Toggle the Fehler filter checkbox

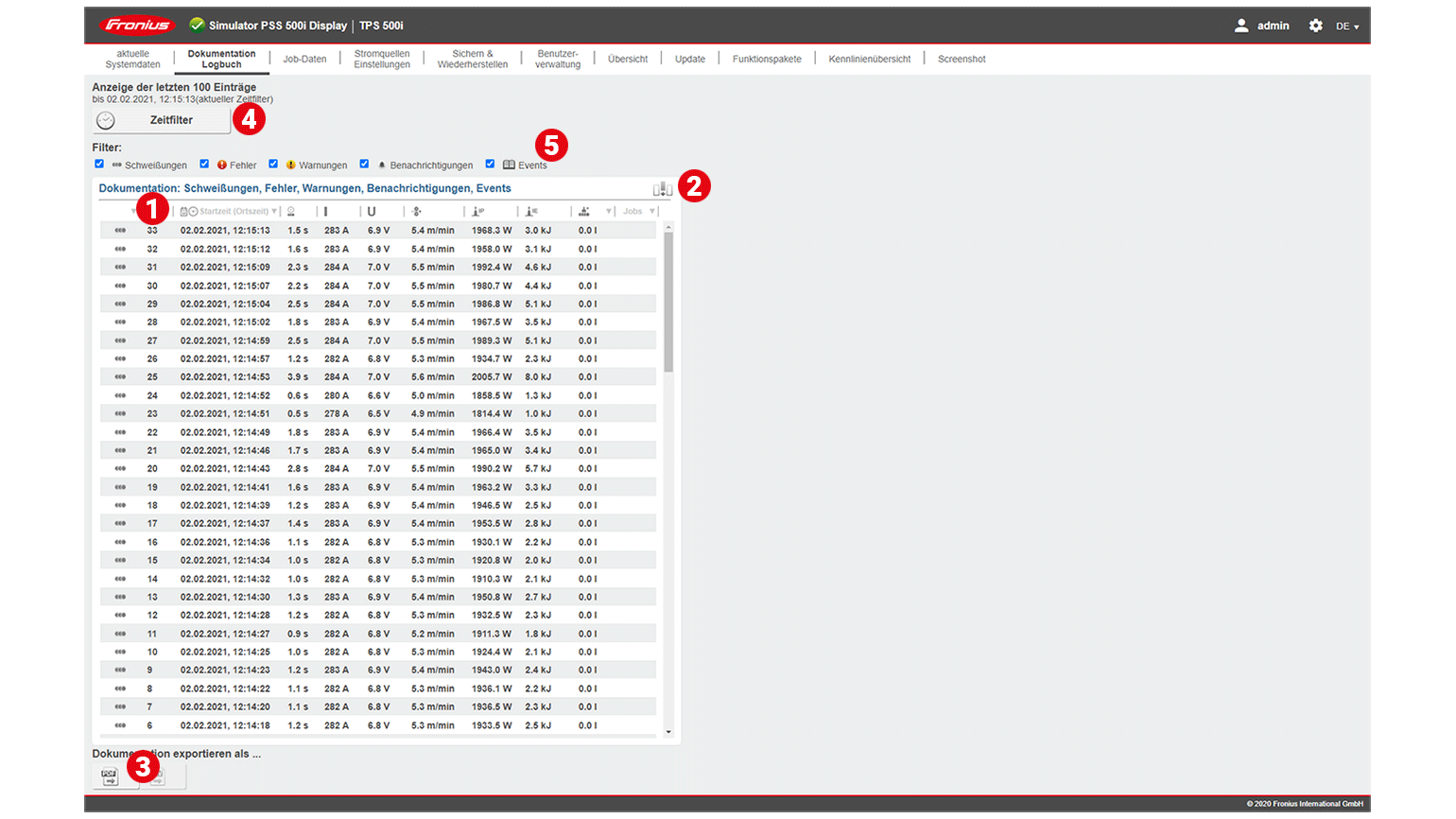[204, 164]
